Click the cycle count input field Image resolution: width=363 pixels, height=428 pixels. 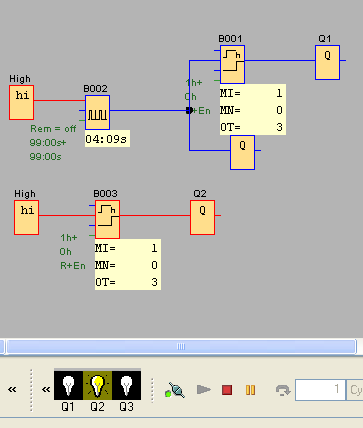point(320,389)
